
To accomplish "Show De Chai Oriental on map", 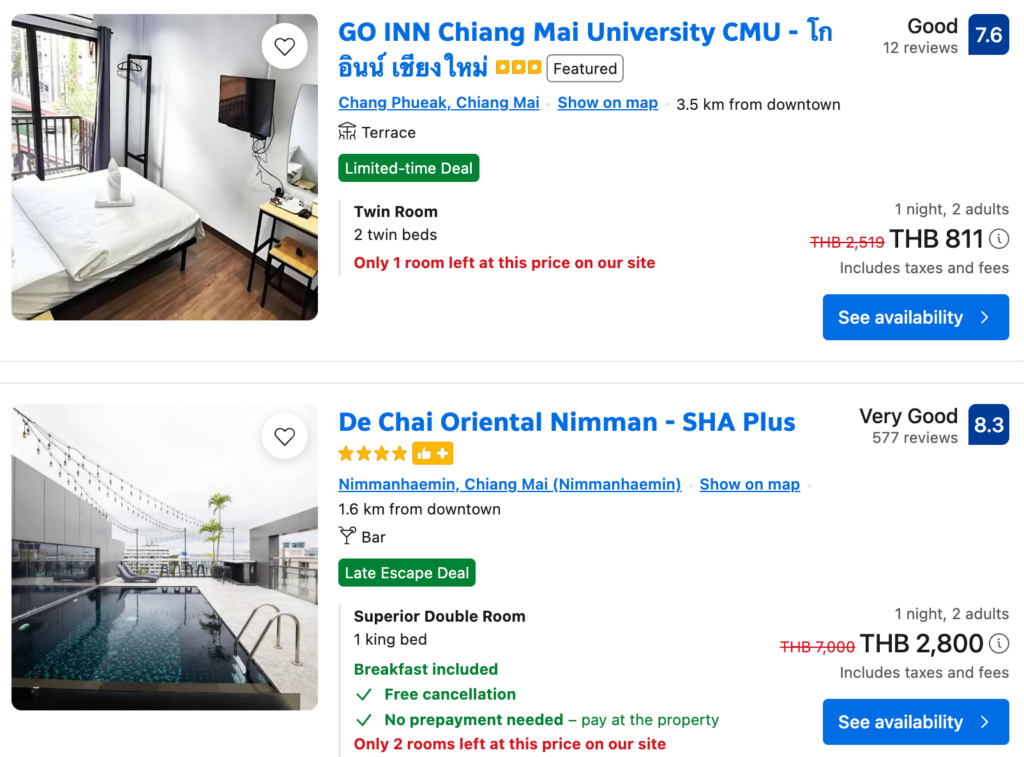I will click(x=749, y=484).
